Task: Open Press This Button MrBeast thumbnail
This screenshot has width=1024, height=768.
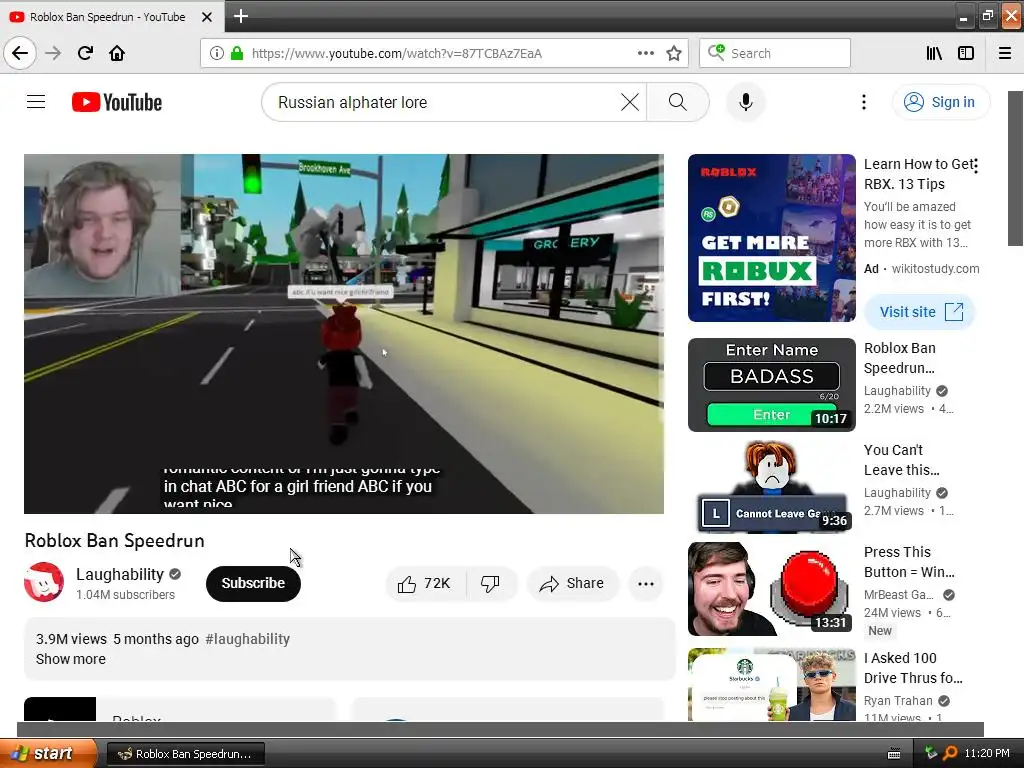Action: [771, 588]
